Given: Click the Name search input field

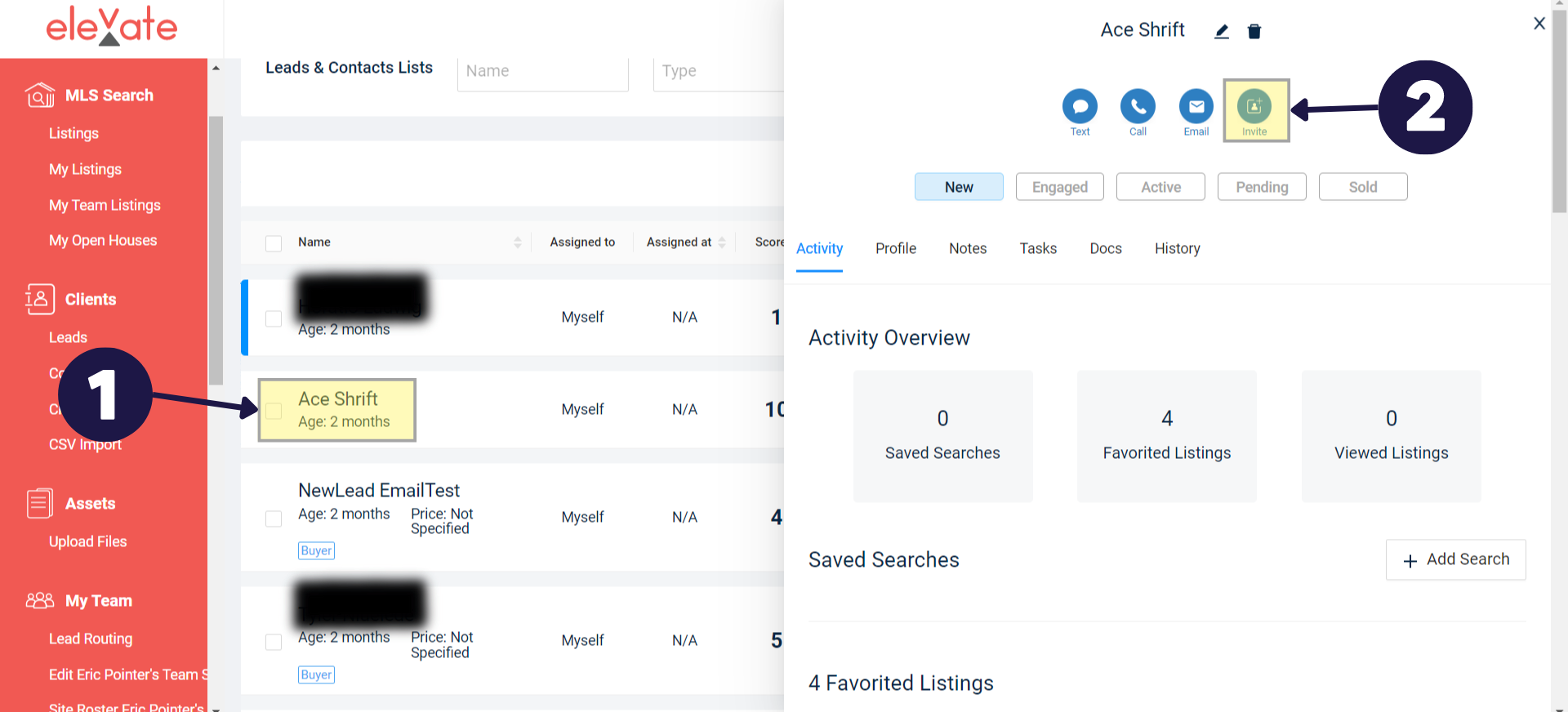Looking at the screenshot, I should coord(543,72).
